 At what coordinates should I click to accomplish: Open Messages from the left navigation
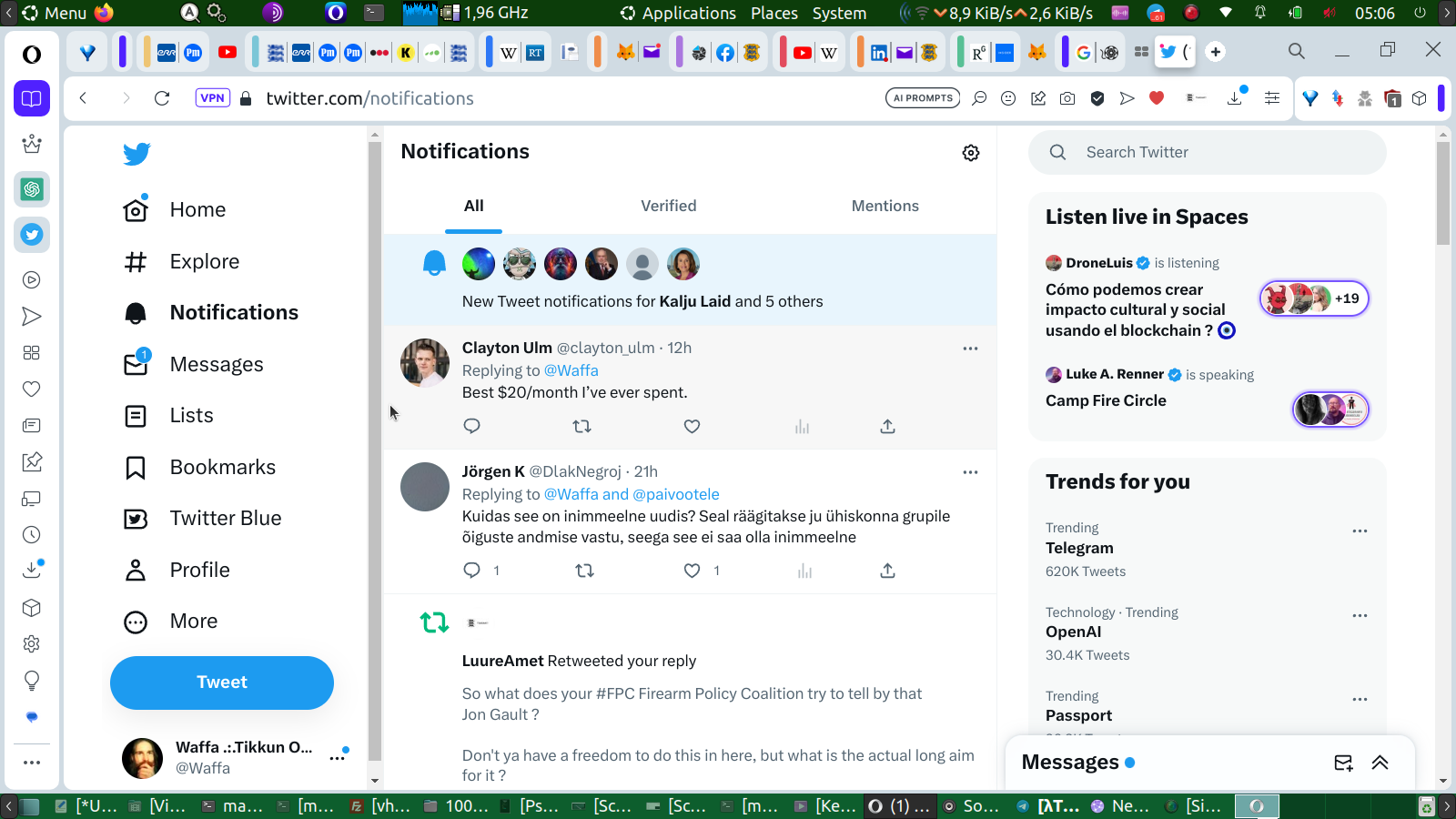(194, 365)
